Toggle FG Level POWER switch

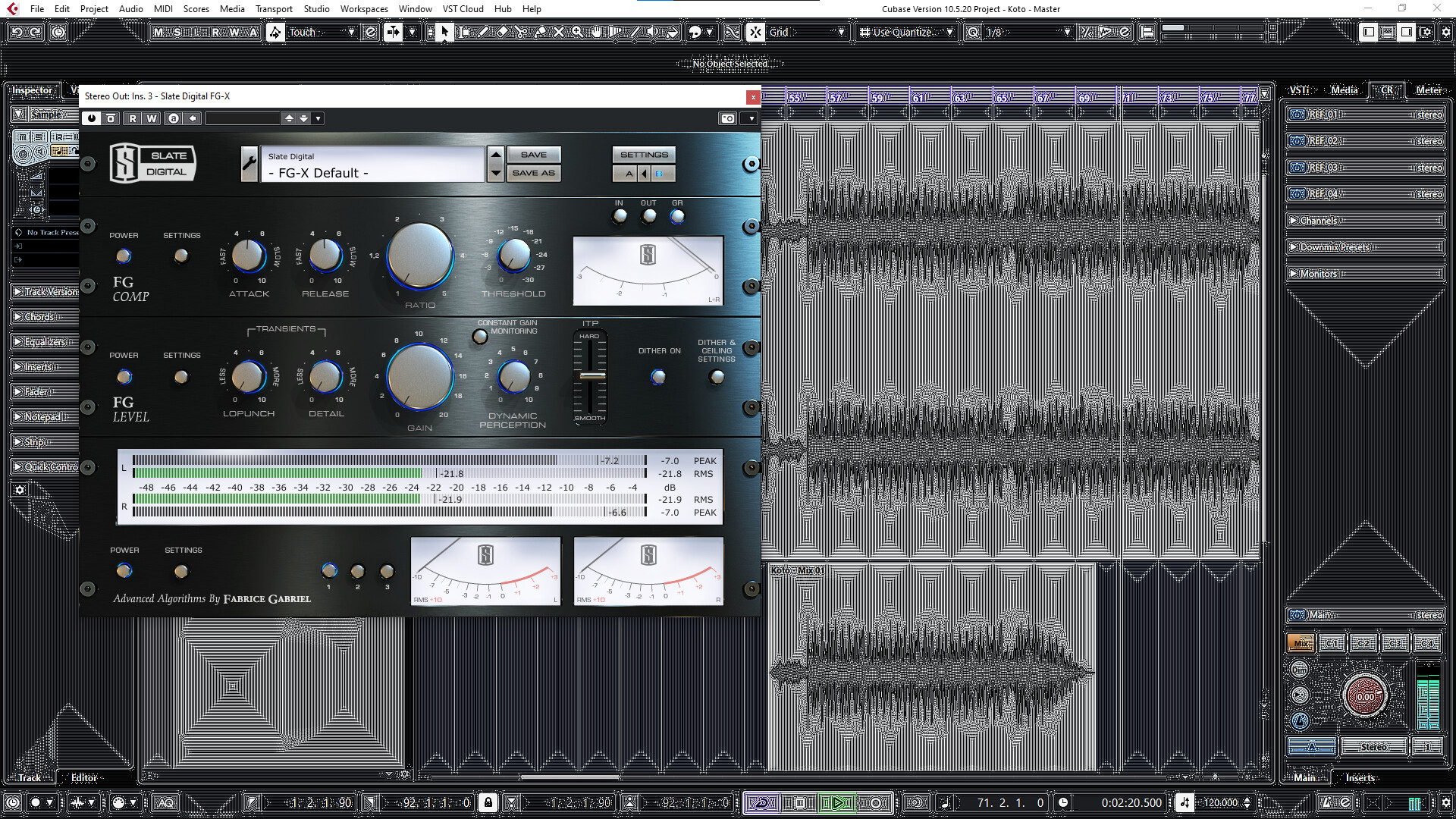pyautogui.click(x=124, y=377)
